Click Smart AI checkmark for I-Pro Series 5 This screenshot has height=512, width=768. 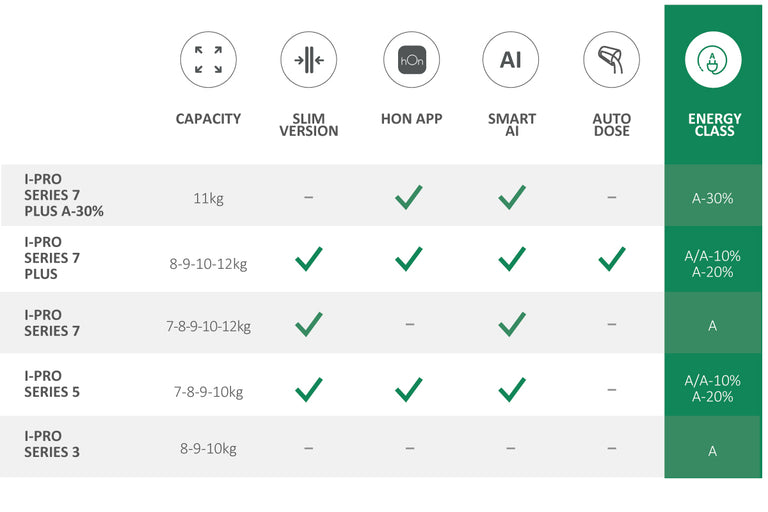(x=512, y=389)
